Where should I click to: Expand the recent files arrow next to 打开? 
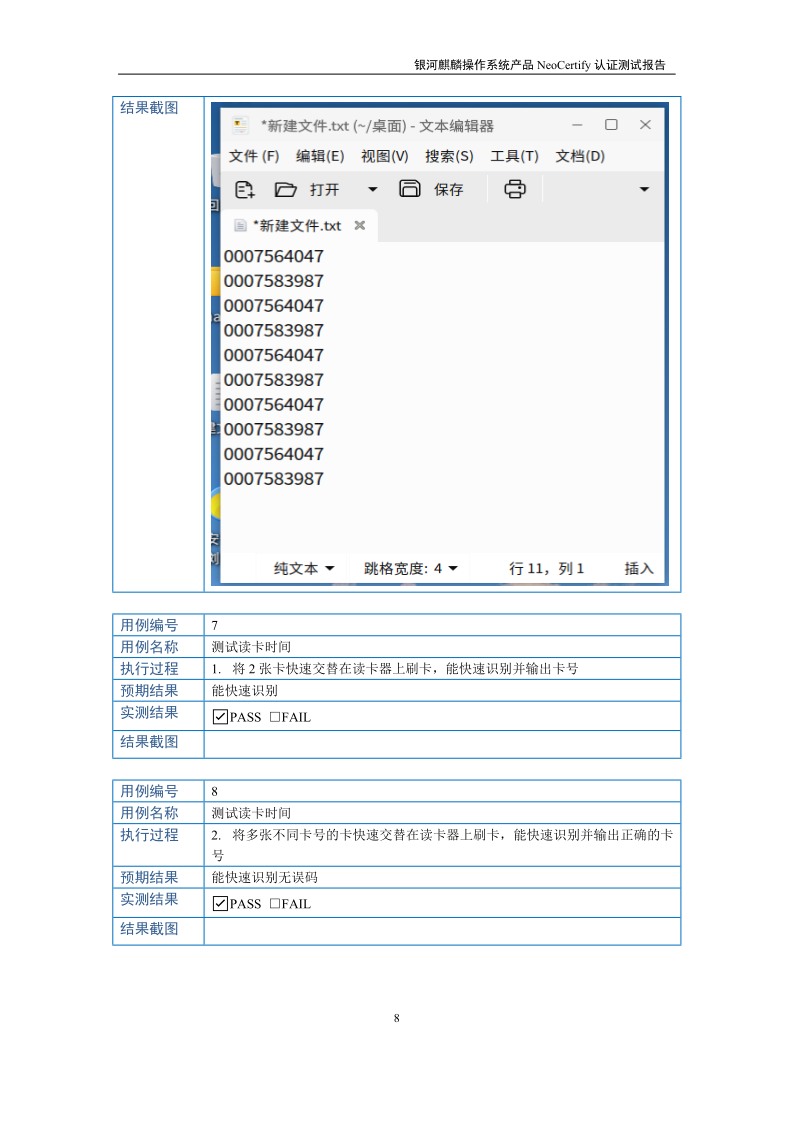373,189
